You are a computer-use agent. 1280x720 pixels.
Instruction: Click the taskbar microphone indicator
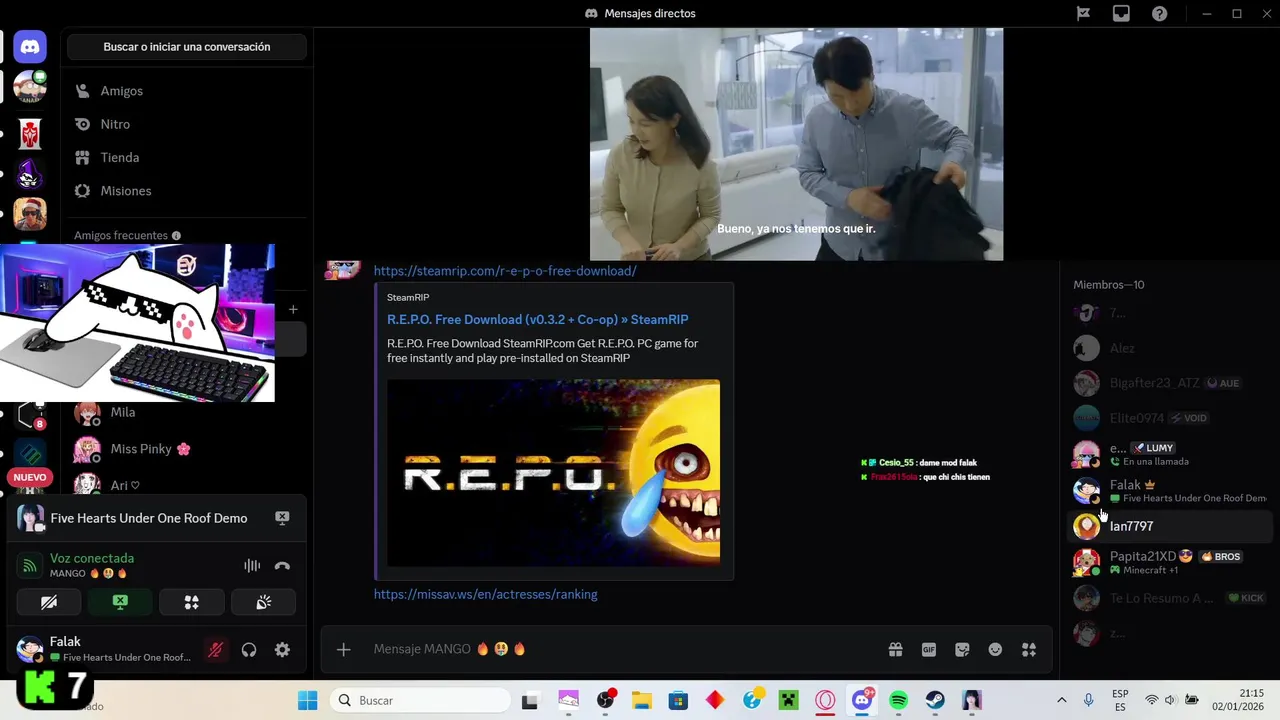click(x=1088, y=700)
